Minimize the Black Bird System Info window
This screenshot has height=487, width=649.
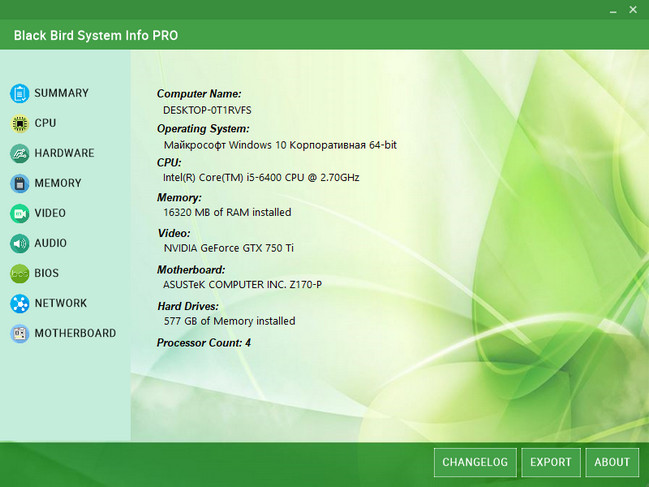(613, 10)
